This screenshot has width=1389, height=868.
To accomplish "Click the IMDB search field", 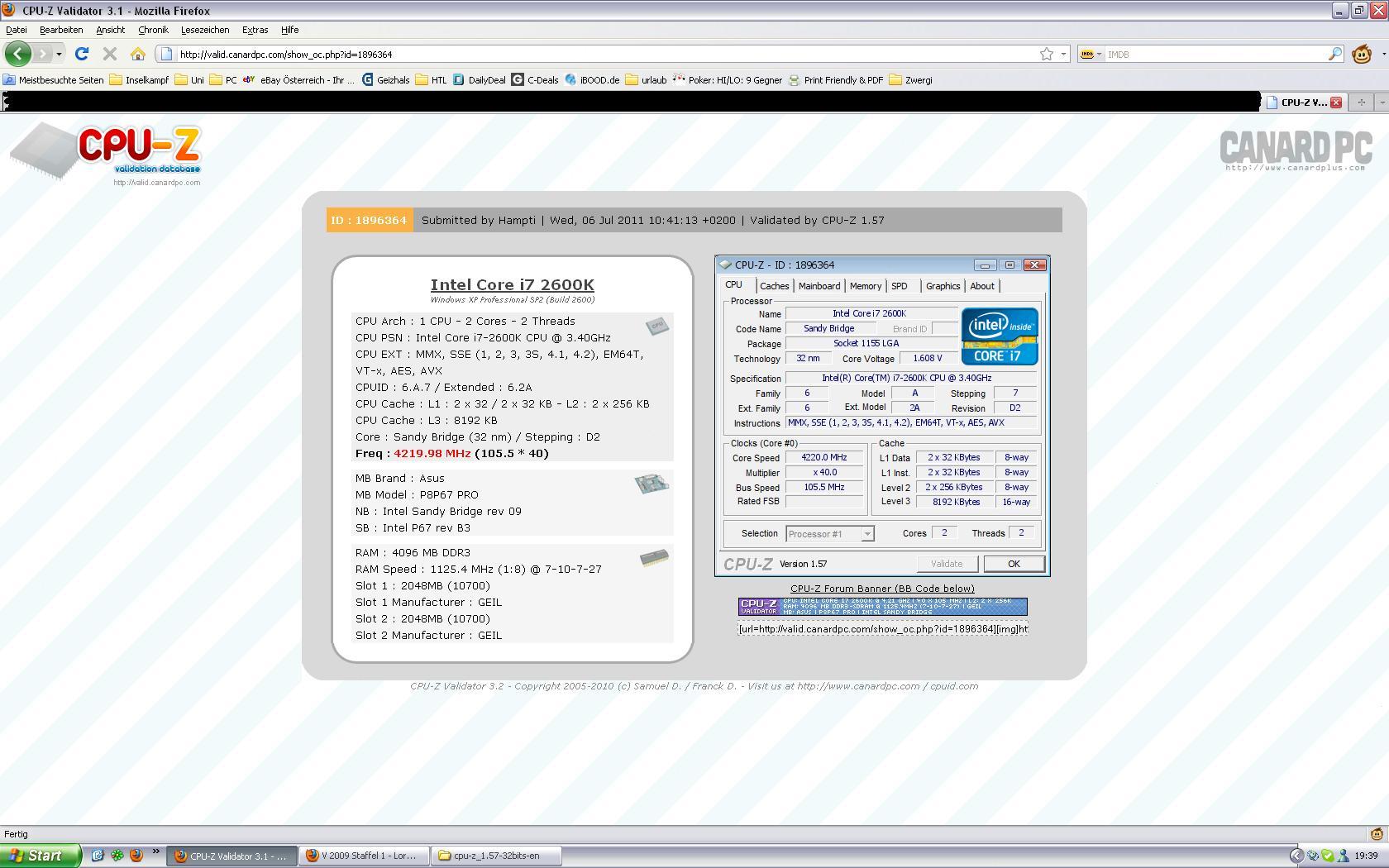I will pyautogui.click(x=1215, y=54).
